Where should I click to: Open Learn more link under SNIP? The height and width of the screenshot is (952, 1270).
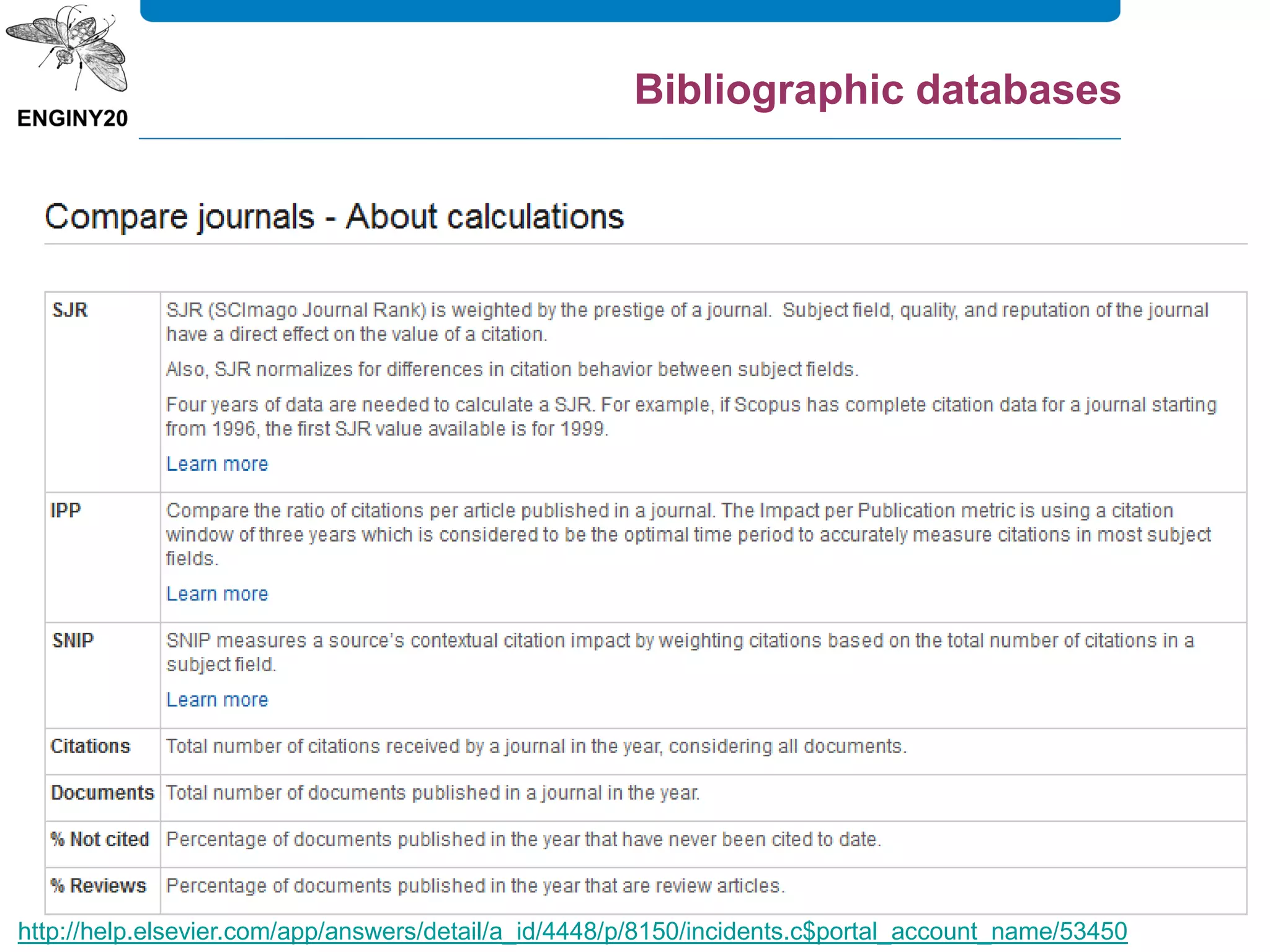coord(217,700)
